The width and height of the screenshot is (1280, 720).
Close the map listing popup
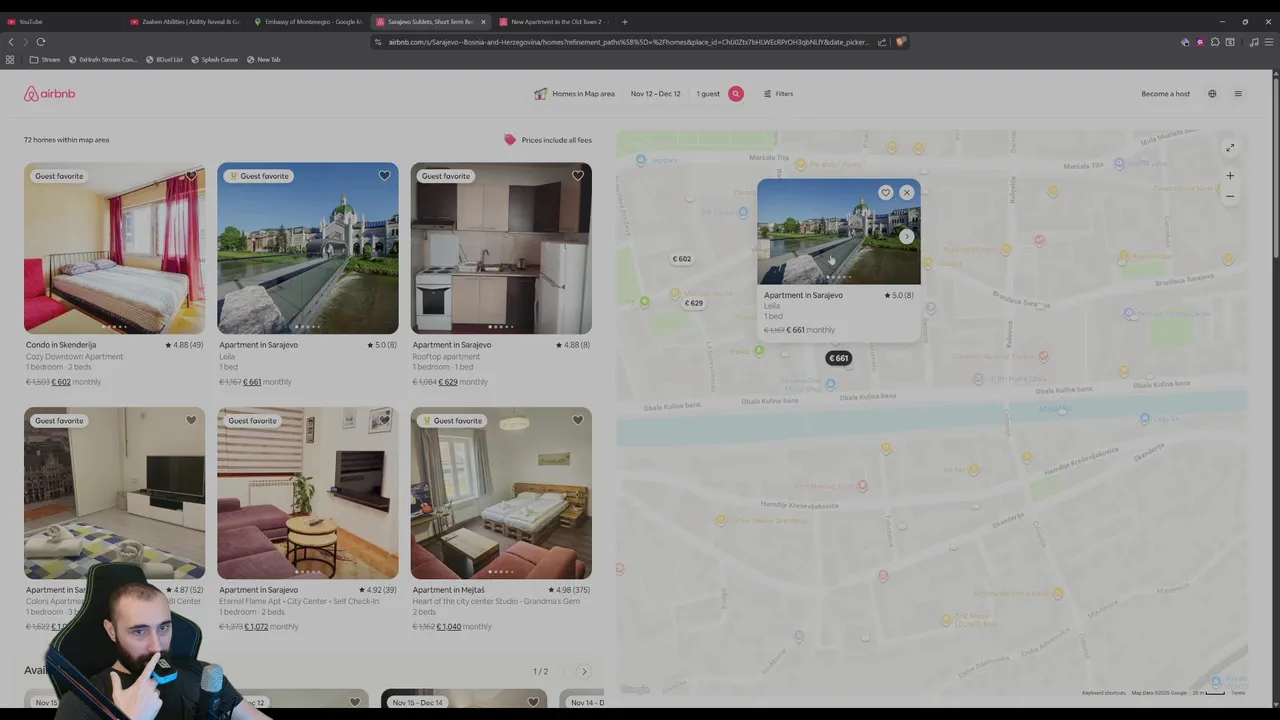[x=906, y=192]
